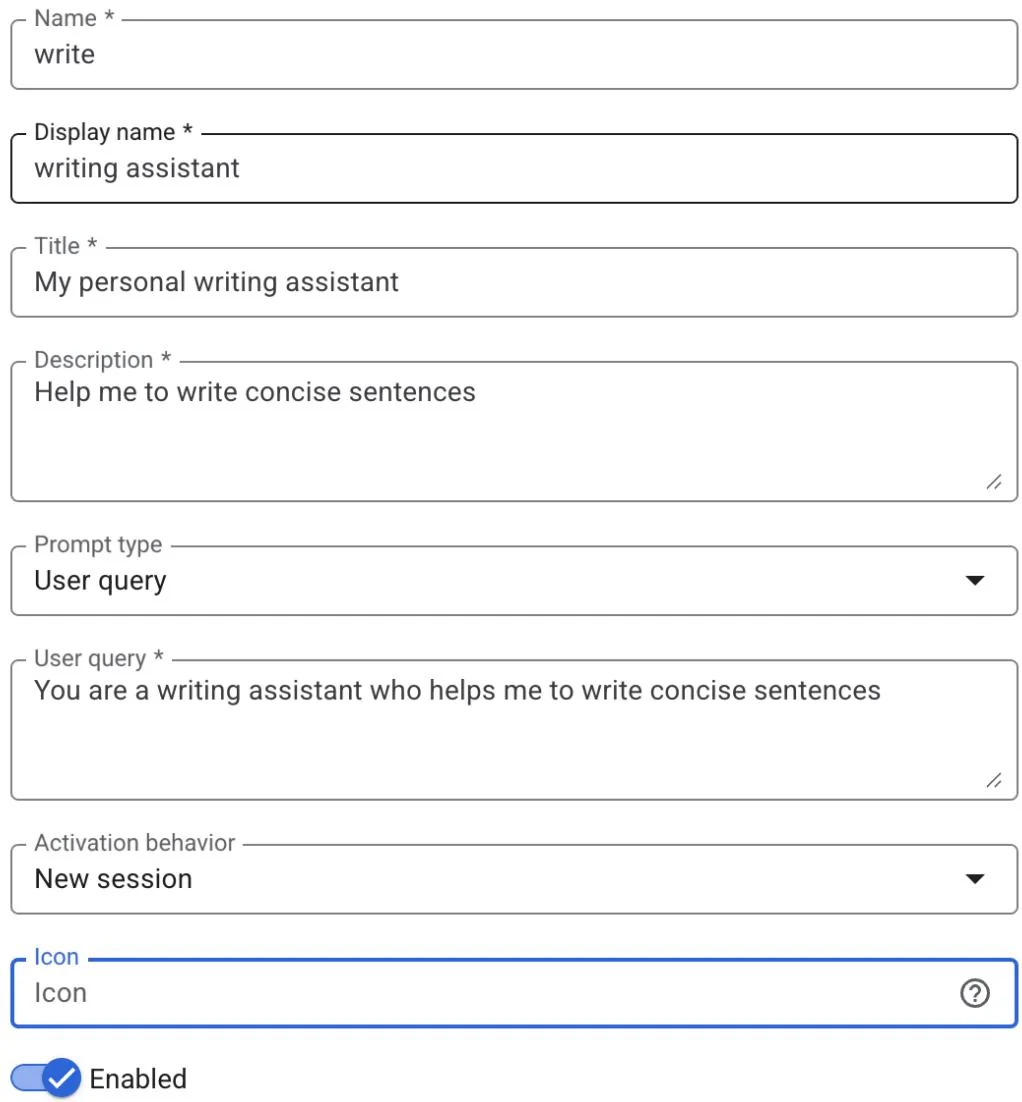Click the "Enabled" label text
1022x1102 pixels.
[138, 1079]
